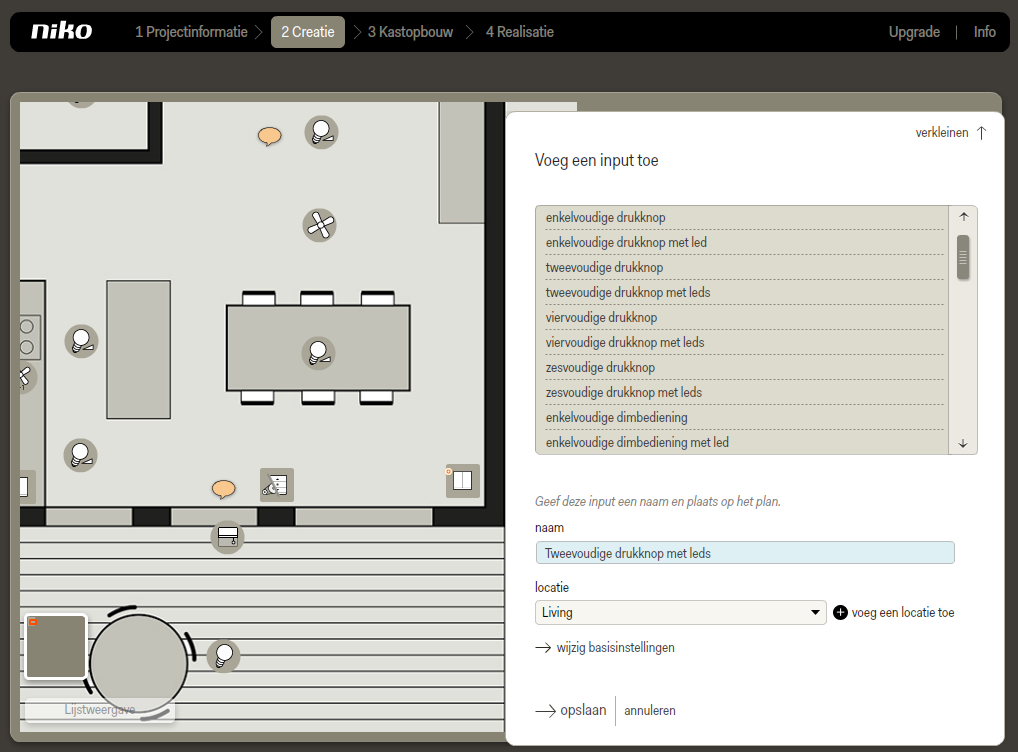Select the light bulb left of the kitchen island, upper
Screen dimensions: 1018x752
pyautogui.click(x=81, y=341)
